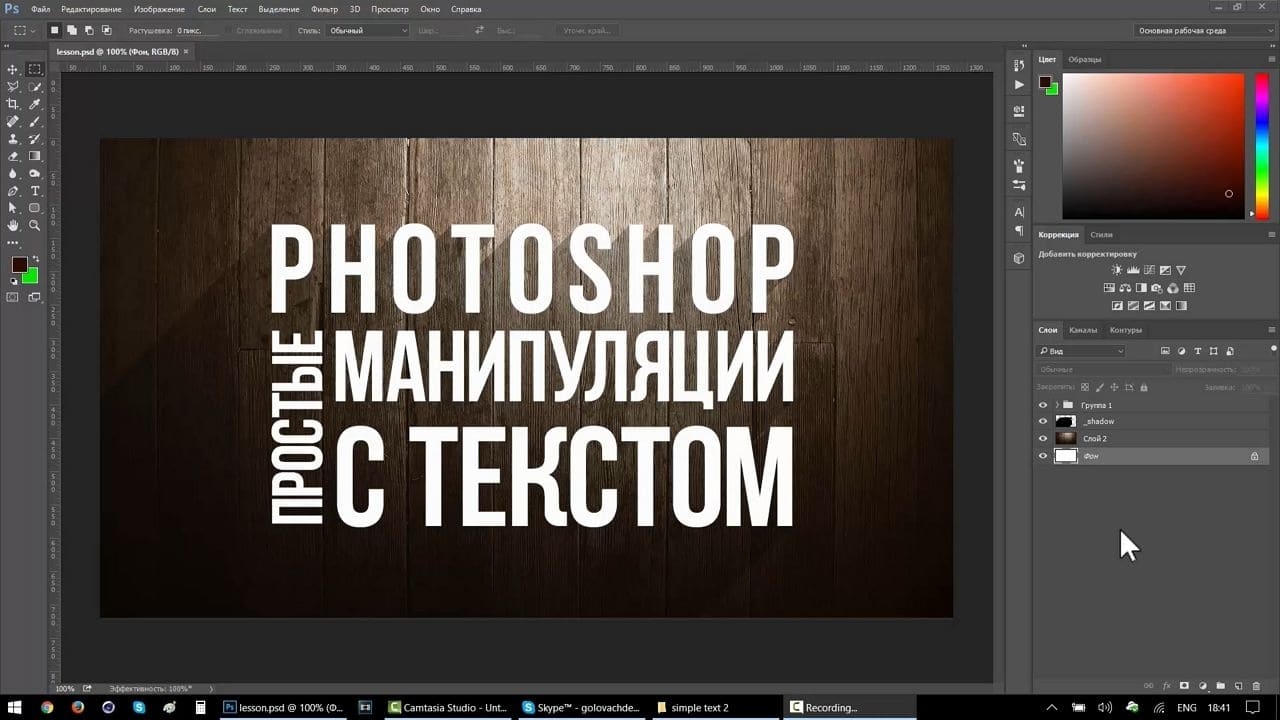Open the Цвет panel options menu
Image resolution: width=1280 pixels, height=720 pixels.
[x=1272, y=59]
